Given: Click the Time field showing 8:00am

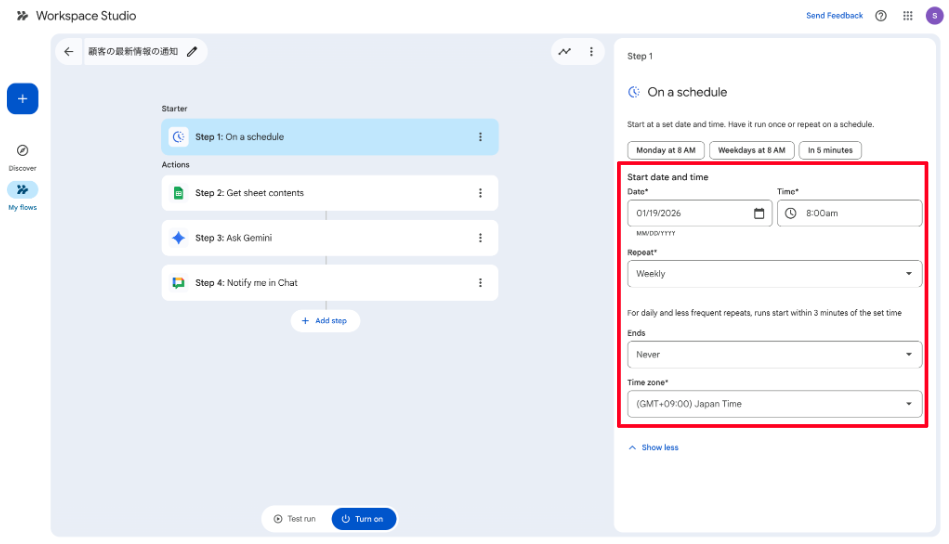Looking at the screenshot, I should (x=849, y=213).
